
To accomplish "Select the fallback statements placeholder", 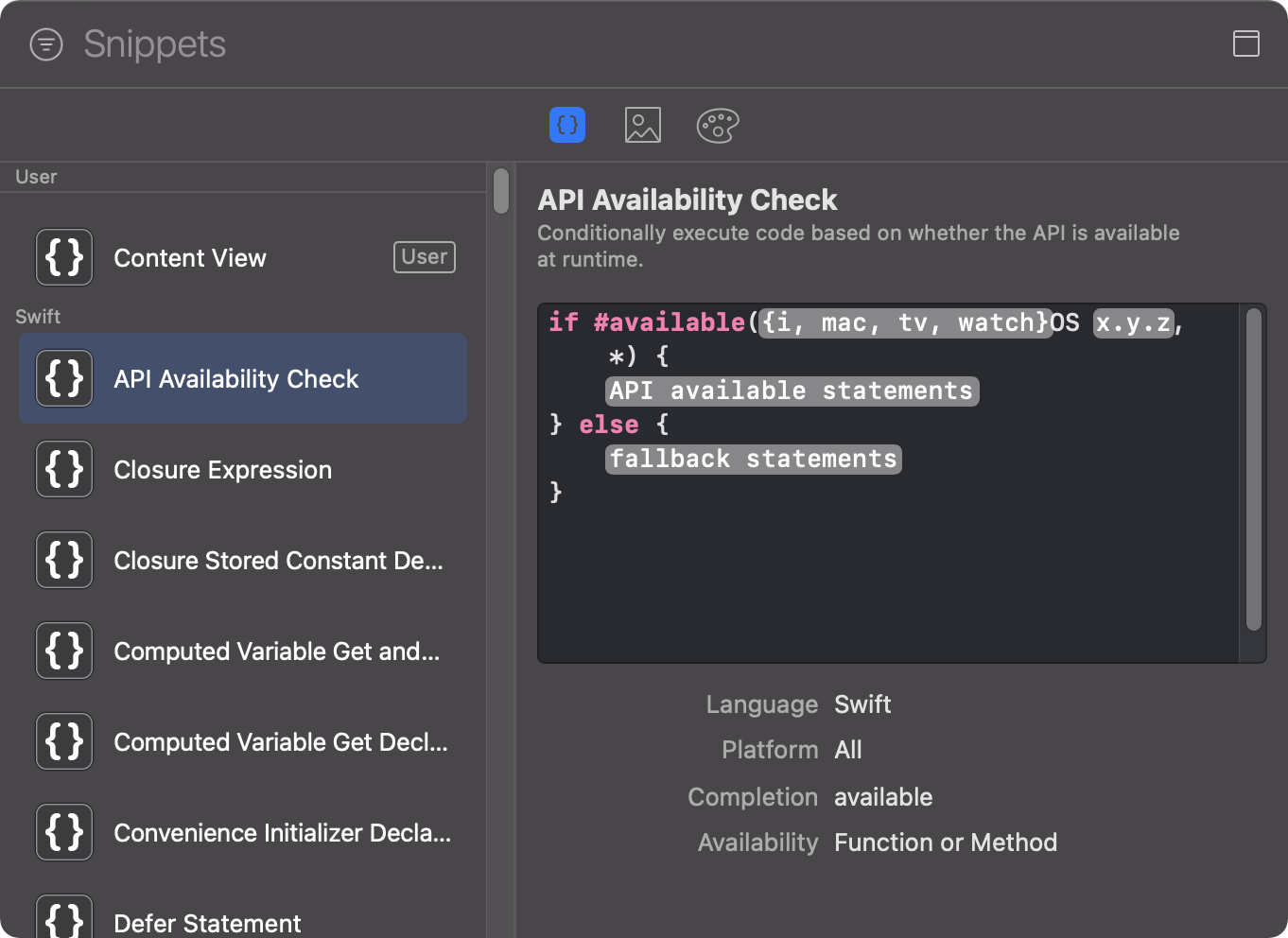I will tap(753, 459).
